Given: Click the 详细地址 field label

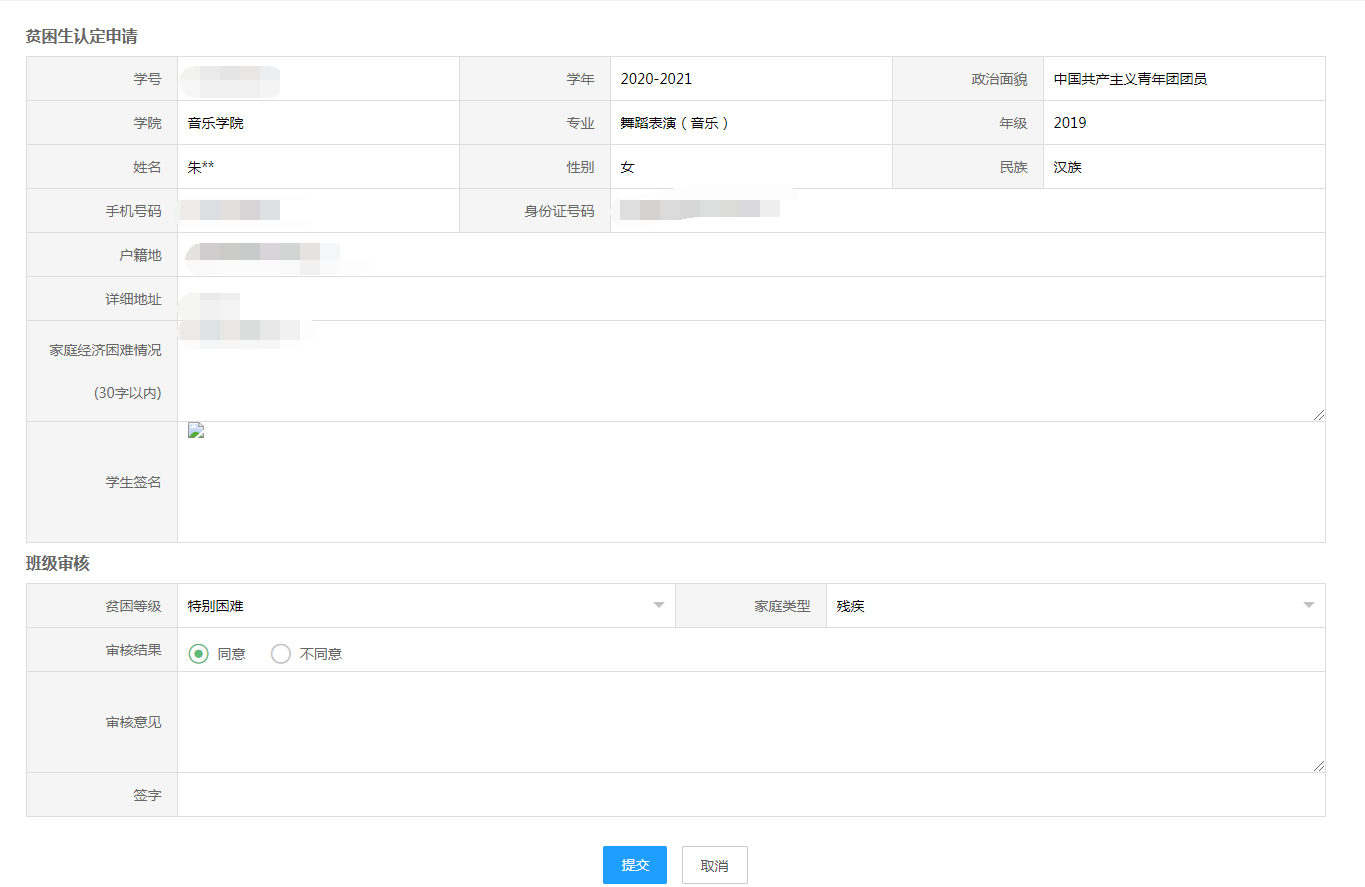Looking at the screenshot, I should (133, 299).
